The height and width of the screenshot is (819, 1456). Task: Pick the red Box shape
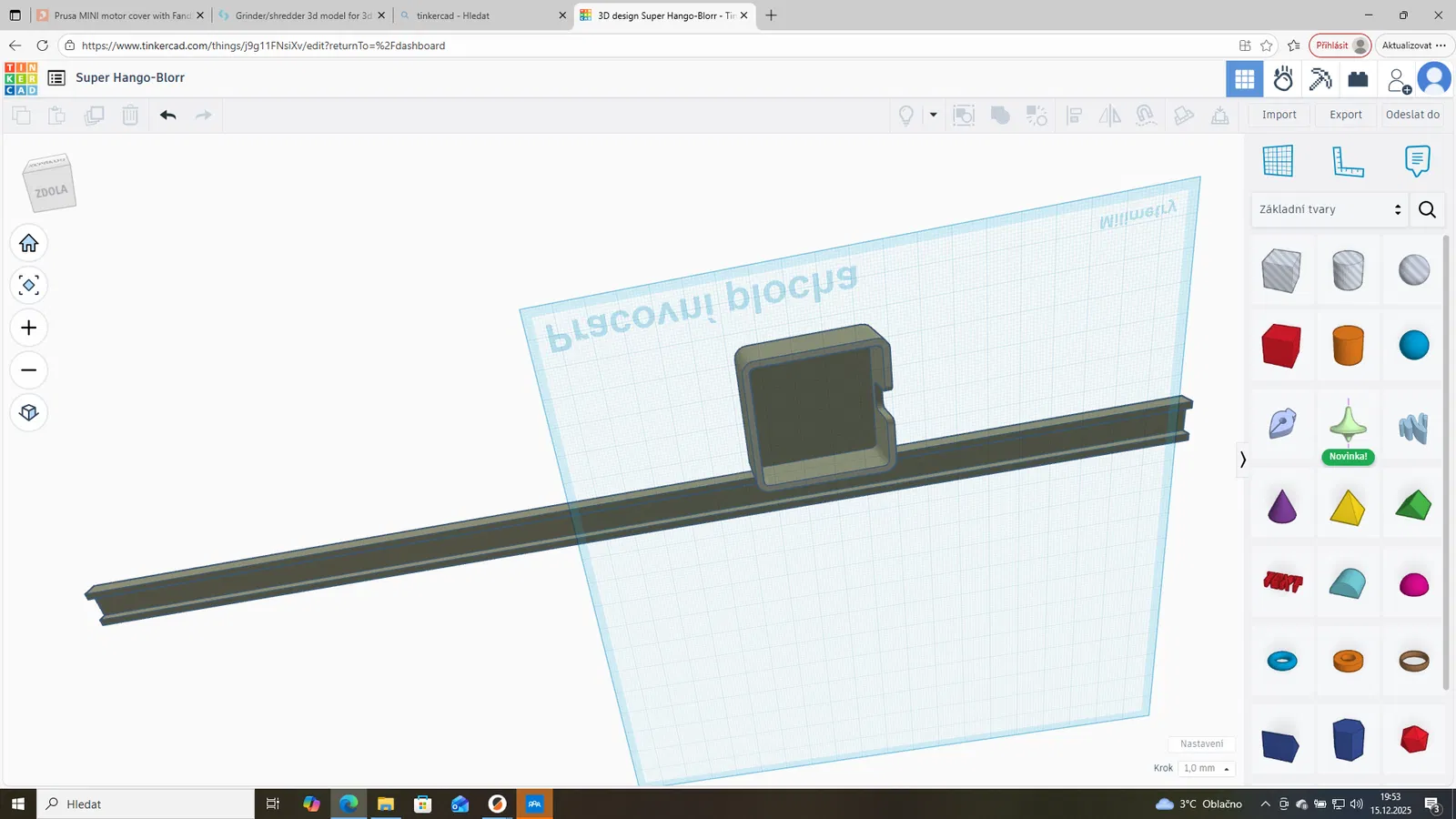point(1281,346)
